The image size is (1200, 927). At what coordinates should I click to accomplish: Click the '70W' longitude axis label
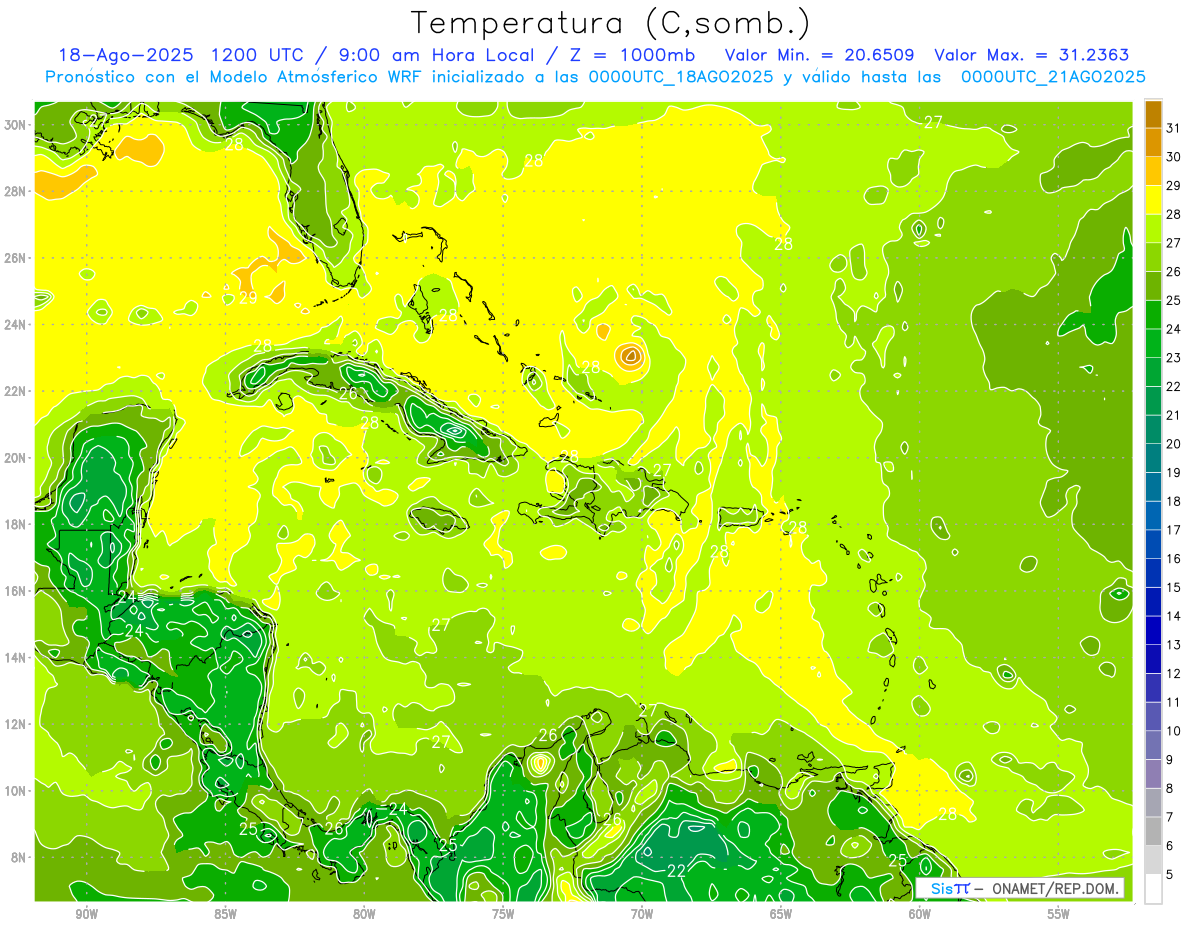pyautogui.click(x=642, y=914)
